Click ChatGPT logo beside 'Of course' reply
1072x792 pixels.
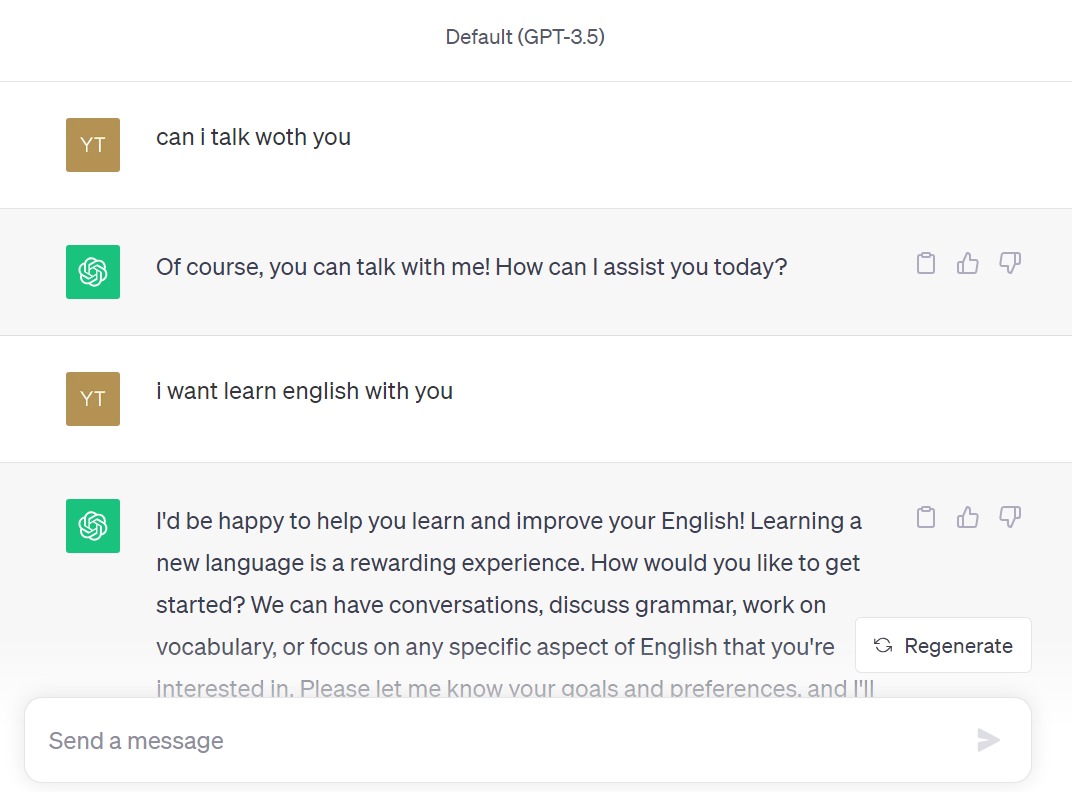pyautogui.click(x=93, y=272)
